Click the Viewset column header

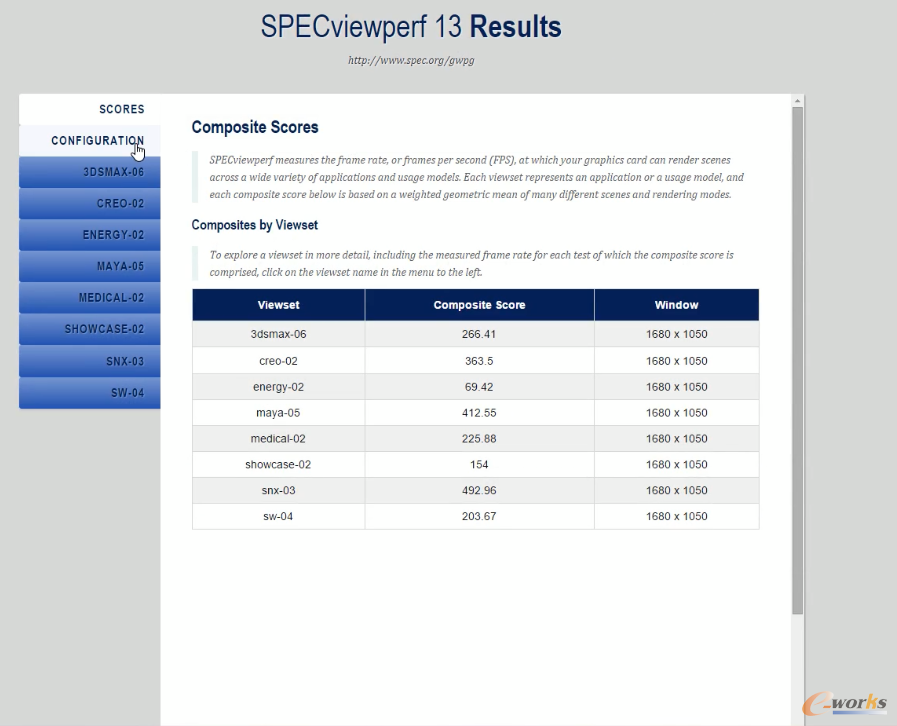[x=279, y=305]
